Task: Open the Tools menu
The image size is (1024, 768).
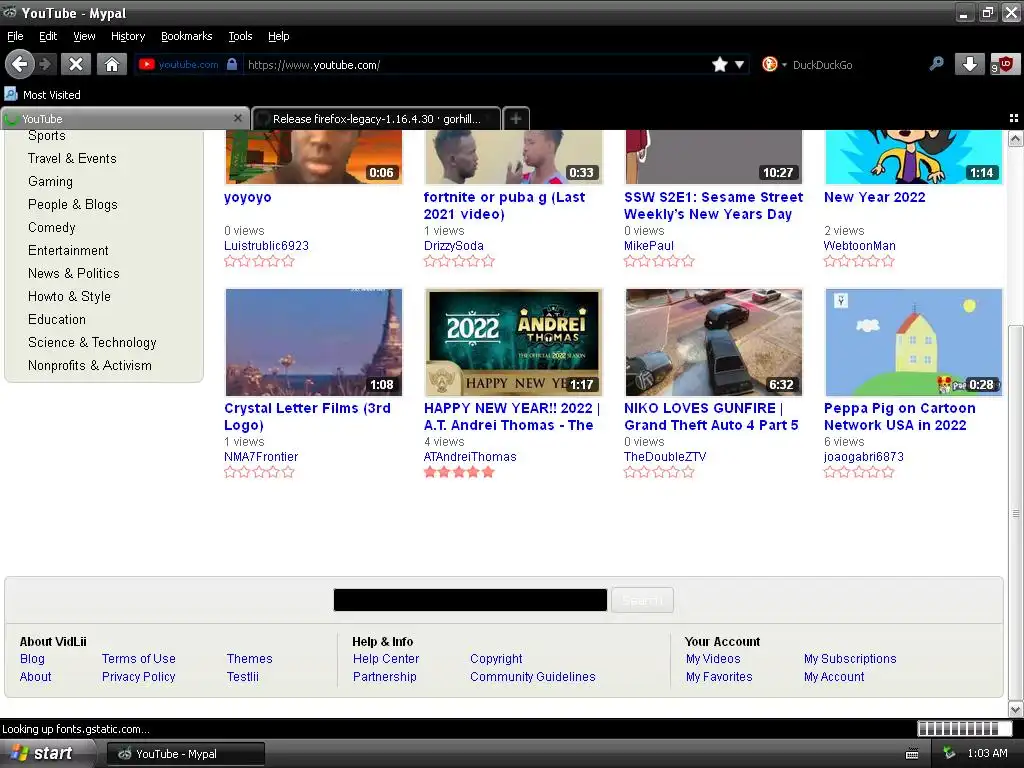Action: [x=240, y=36]
